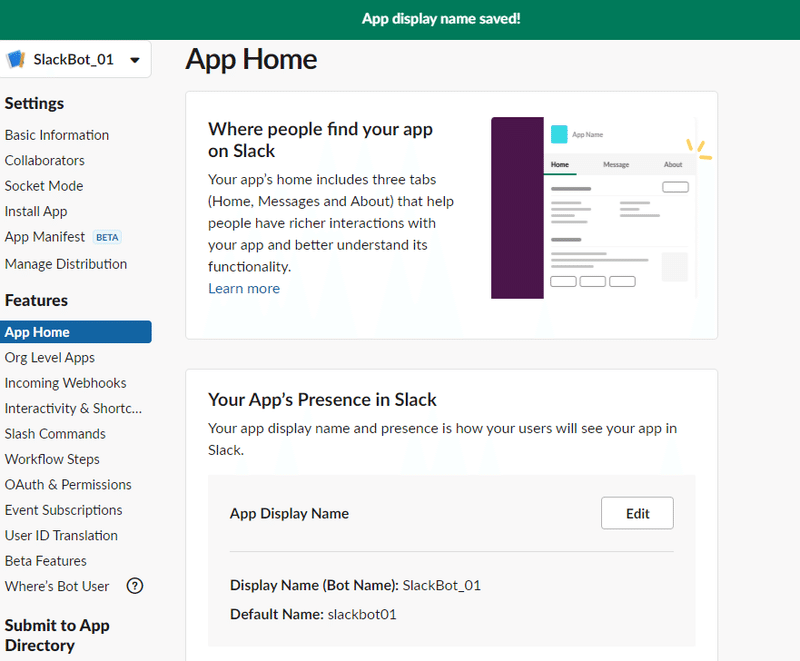Click the App display name saved banner
This screenshot has height=661, width=800.
(x=400, y=19)
